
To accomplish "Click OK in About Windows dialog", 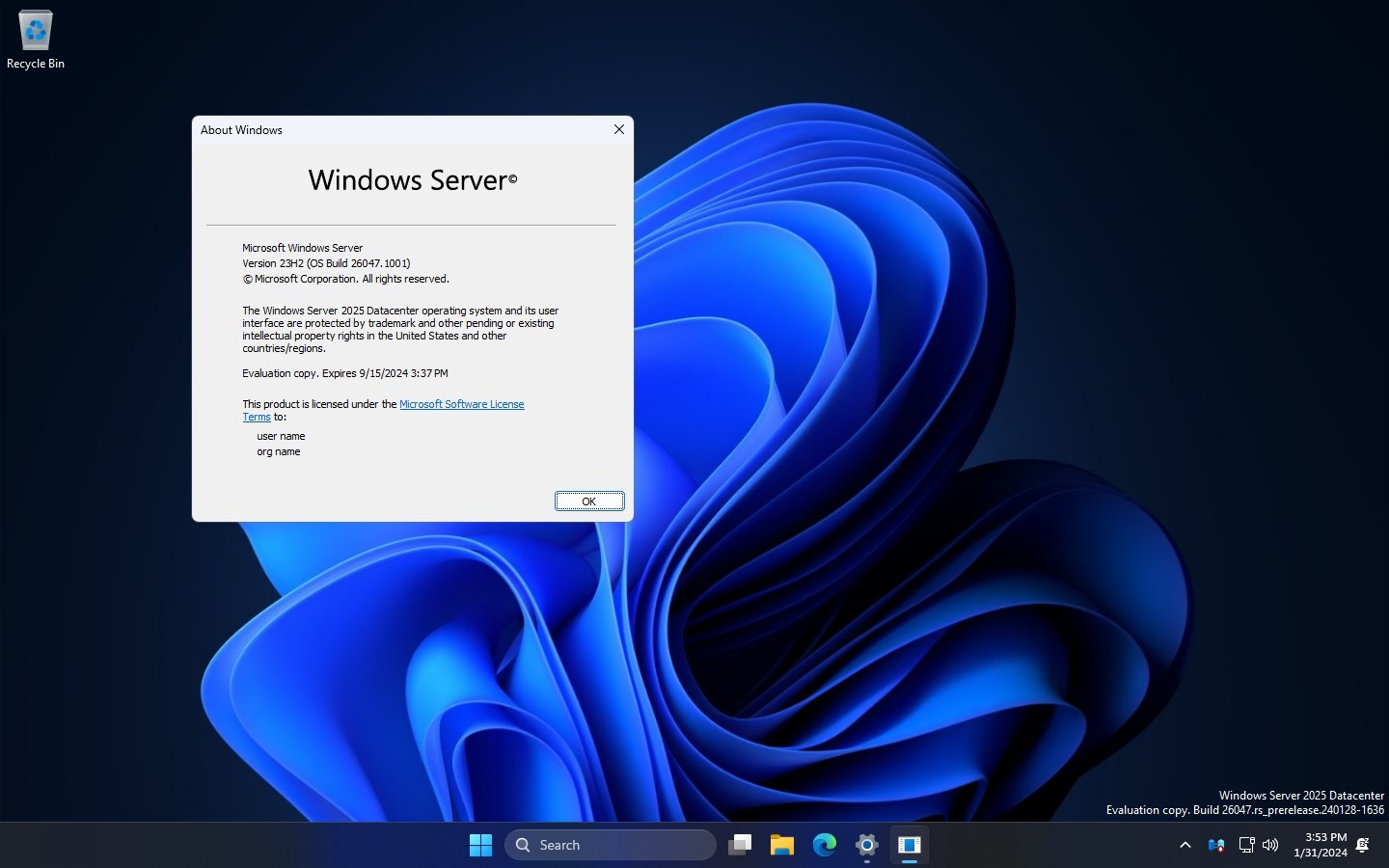I will (589, 502).
